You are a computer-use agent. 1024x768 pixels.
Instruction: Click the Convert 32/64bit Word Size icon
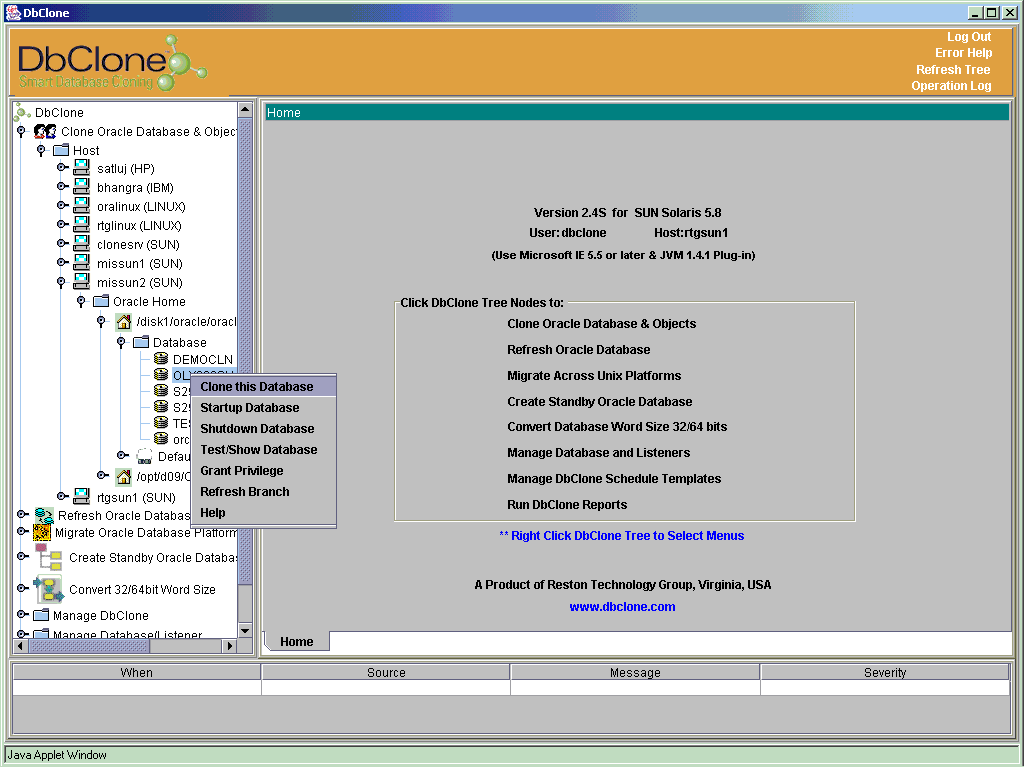click(48, 589)
